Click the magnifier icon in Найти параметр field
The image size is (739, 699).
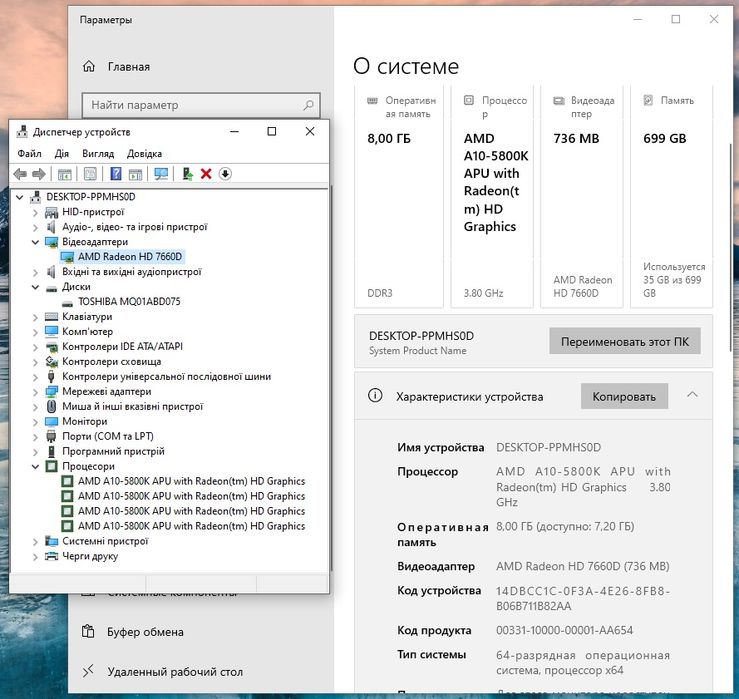click(308, 105)
